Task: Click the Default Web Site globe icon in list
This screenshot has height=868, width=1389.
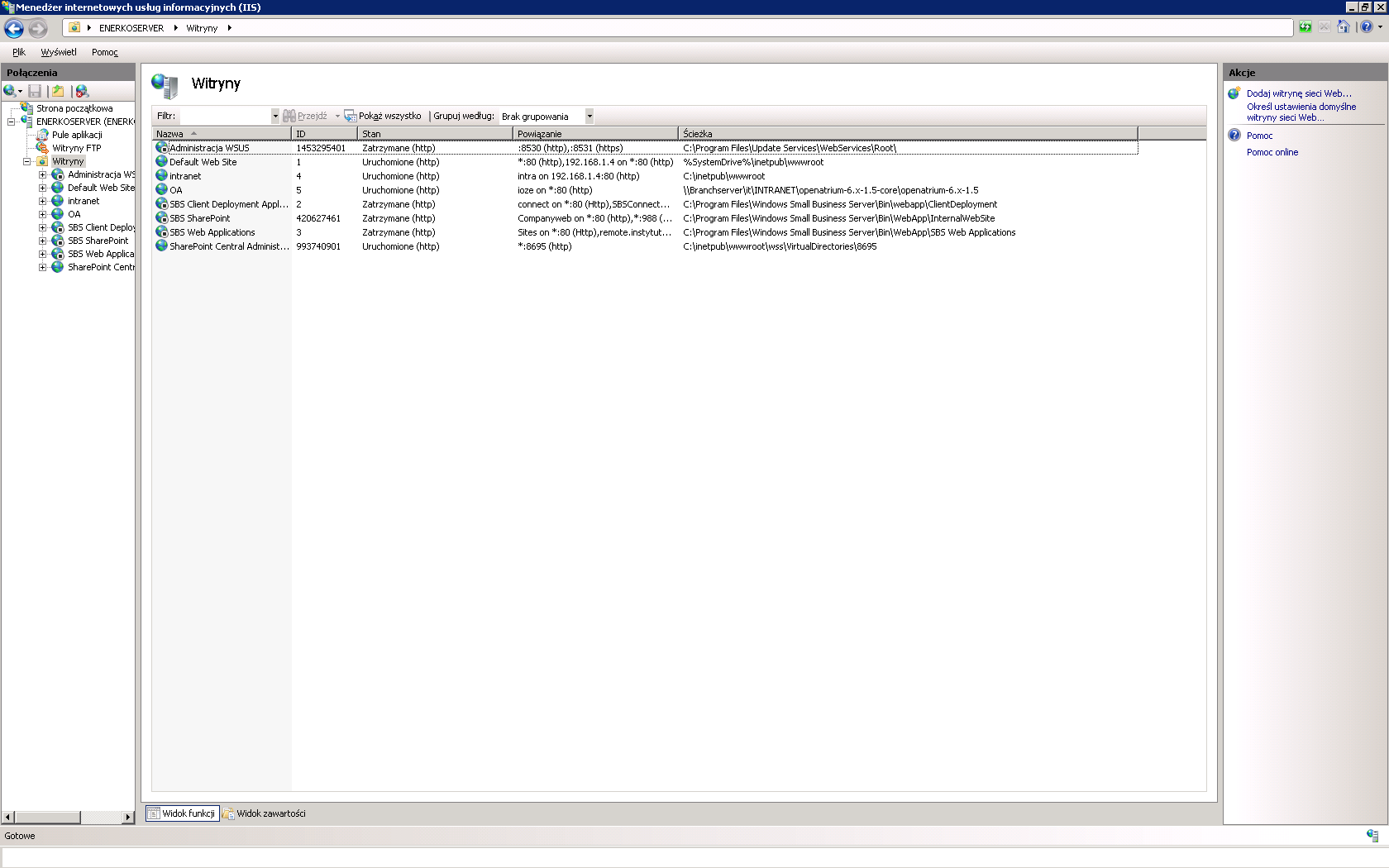Action: pos(162,162)
